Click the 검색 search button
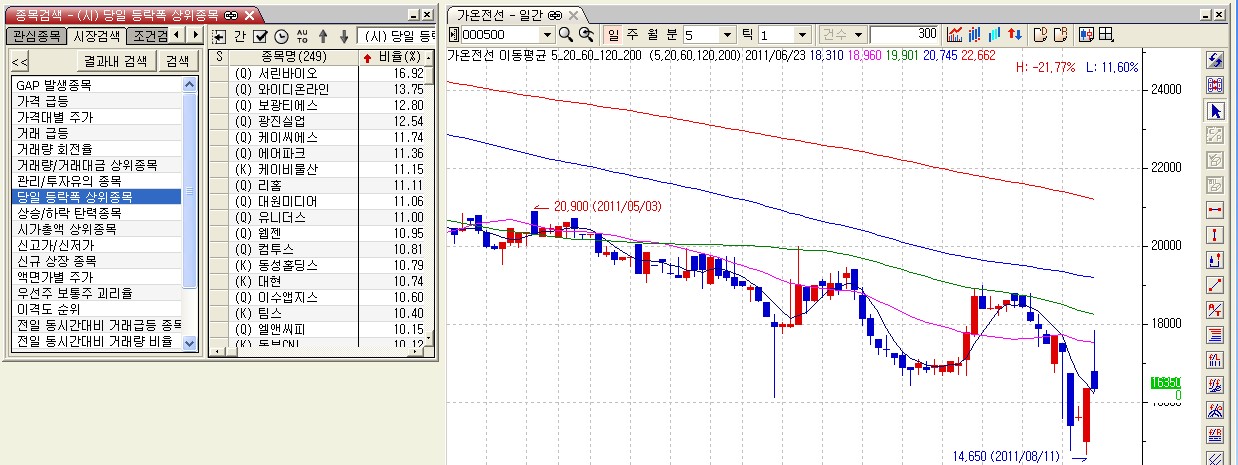 [178, 60]
